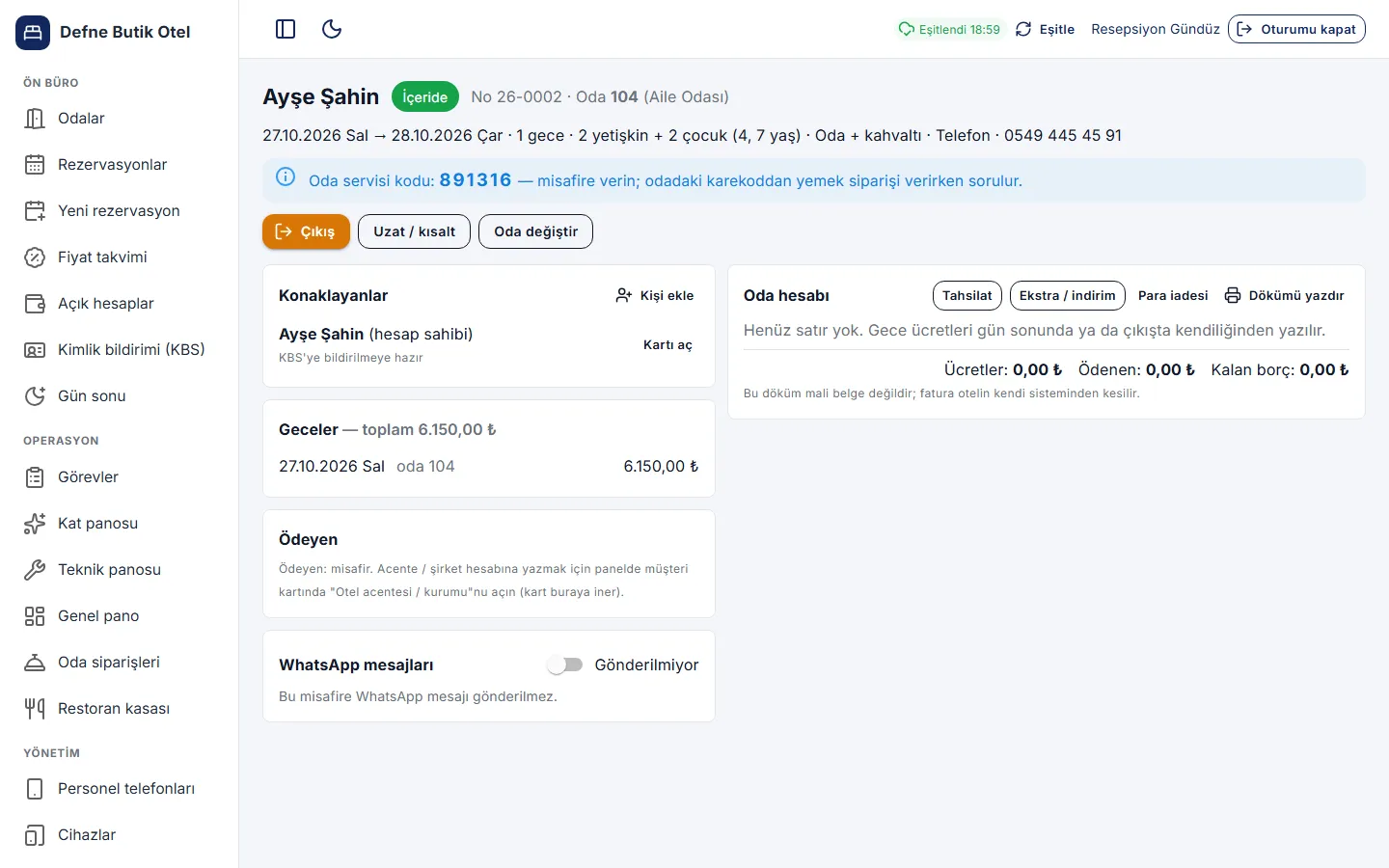Open Oda siparişleri bell icon
This screenshot has width=1389, height=868.
pyautogui.click(x=35, y=663)
